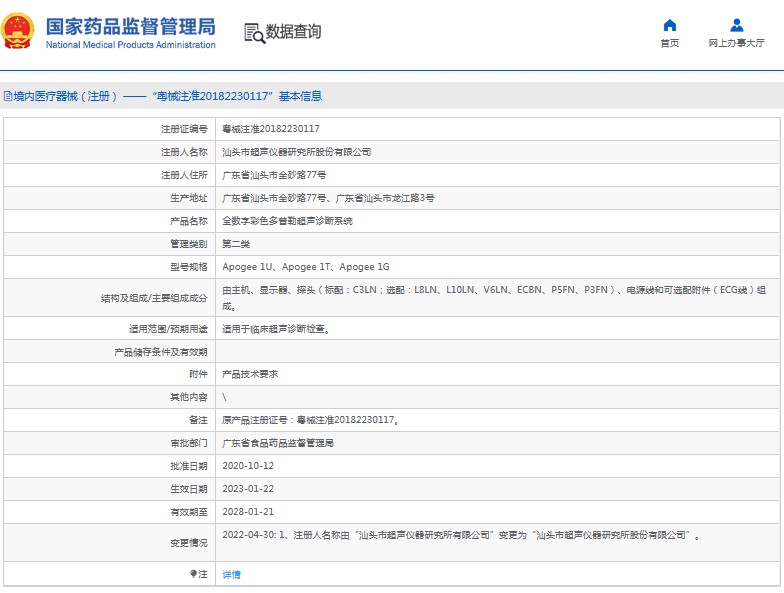Click the 2022-04-30 change record text
This screenshot has width=784, height=593.
(461, 535)
